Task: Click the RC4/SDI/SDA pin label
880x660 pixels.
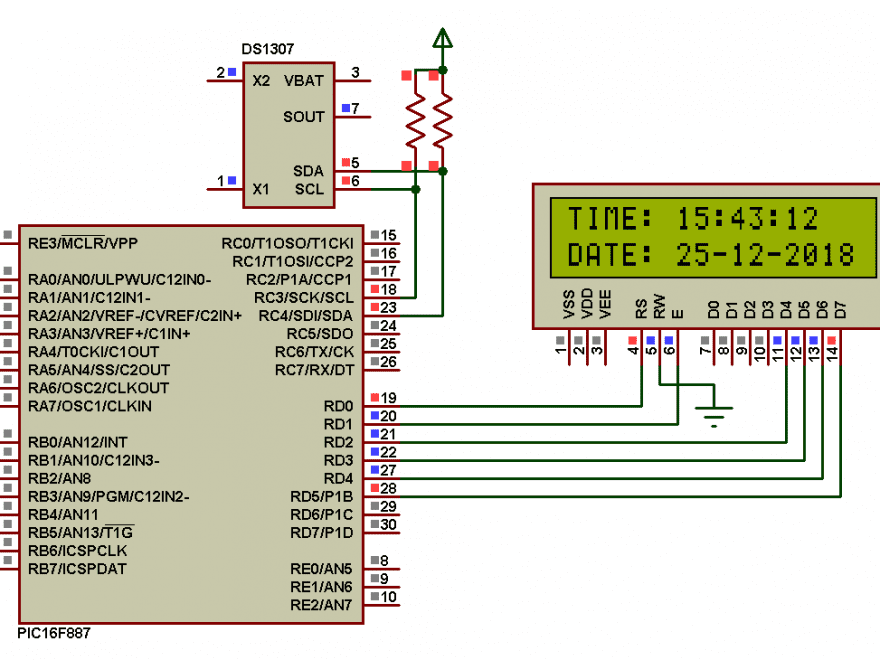Action: point(305,316)
